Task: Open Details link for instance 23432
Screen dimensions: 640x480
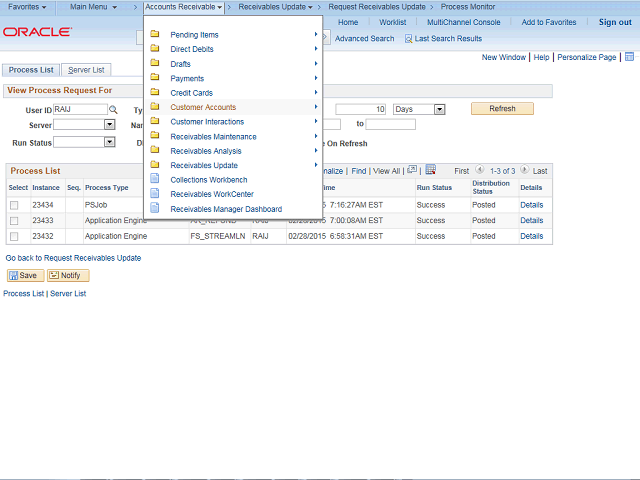Action: click(531, 236)
